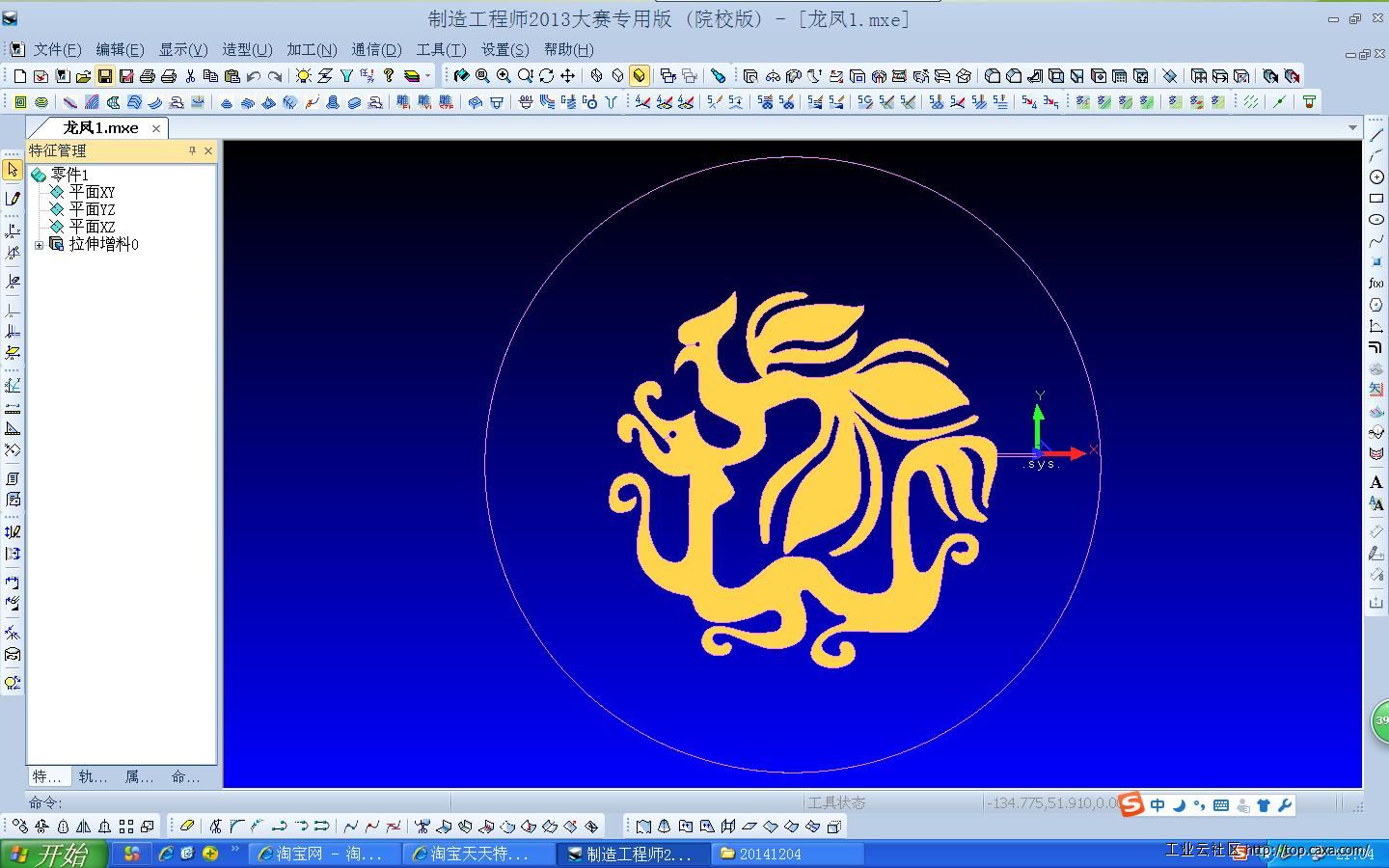Switch to 淘宝网 browser window in taskbar
The height and width of the screenshot is (868, 1389).
tap(322, 854)
